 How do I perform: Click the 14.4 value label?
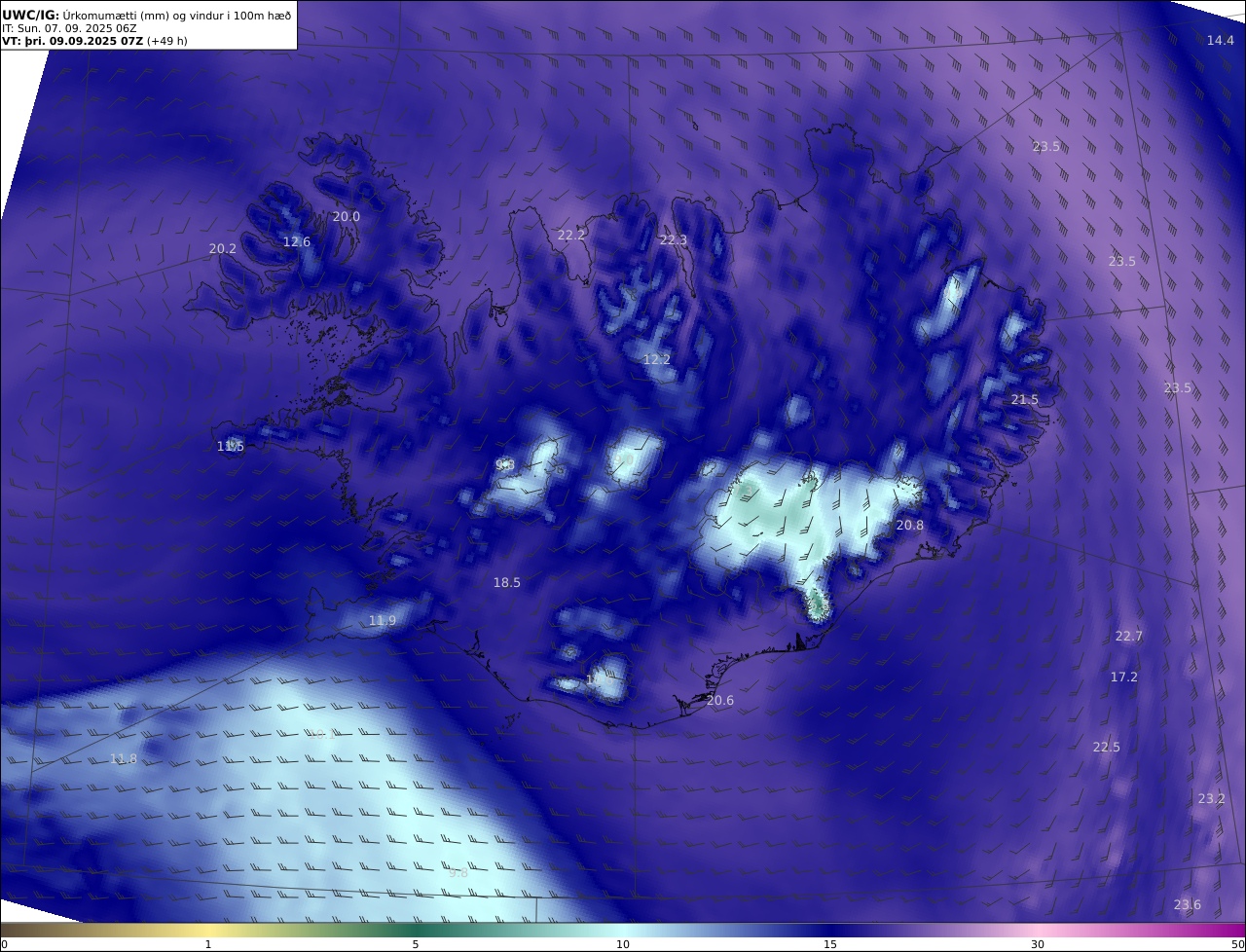pos(1221,40)
